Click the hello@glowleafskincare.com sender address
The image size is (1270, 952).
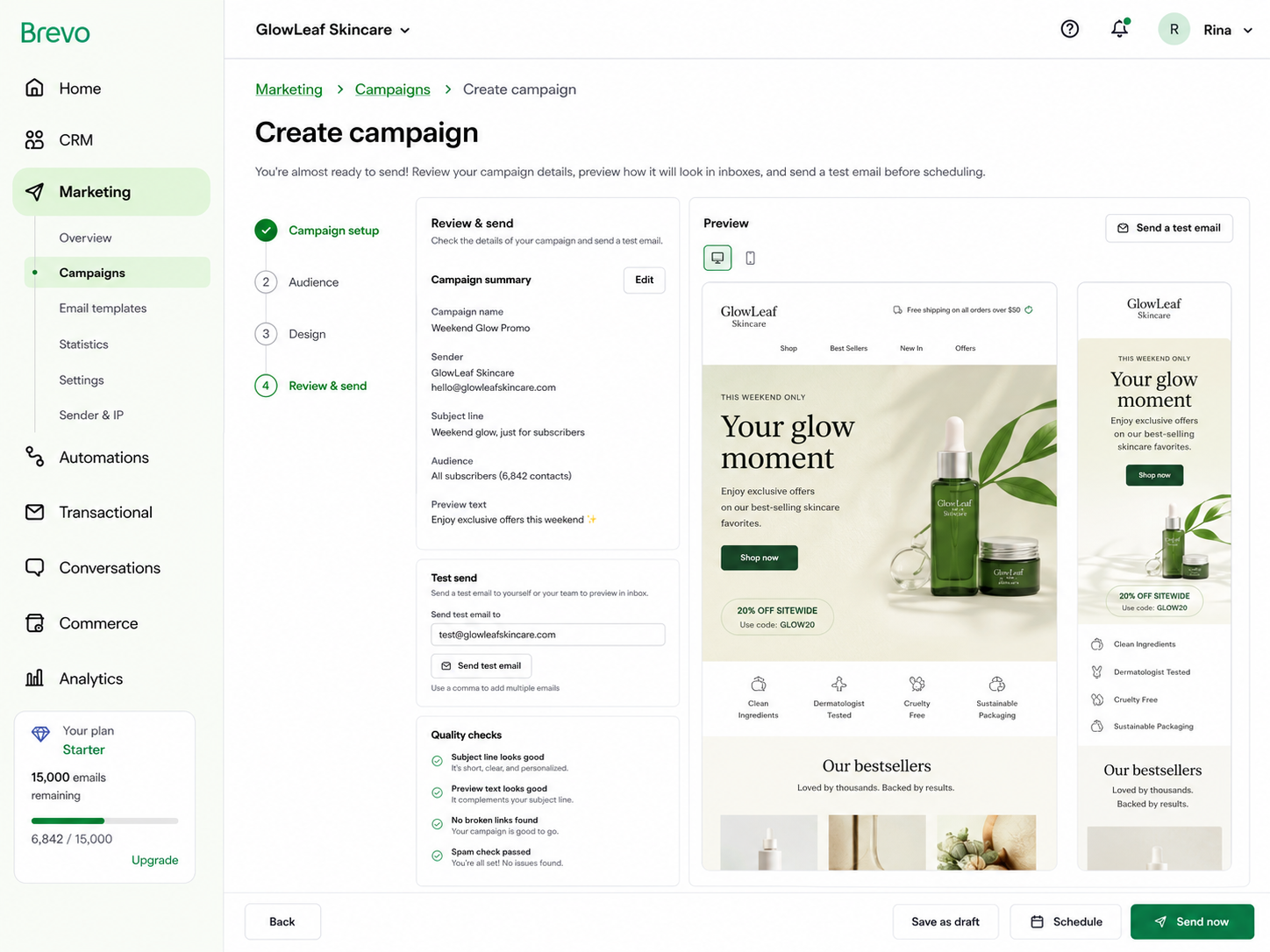(493, 387)
